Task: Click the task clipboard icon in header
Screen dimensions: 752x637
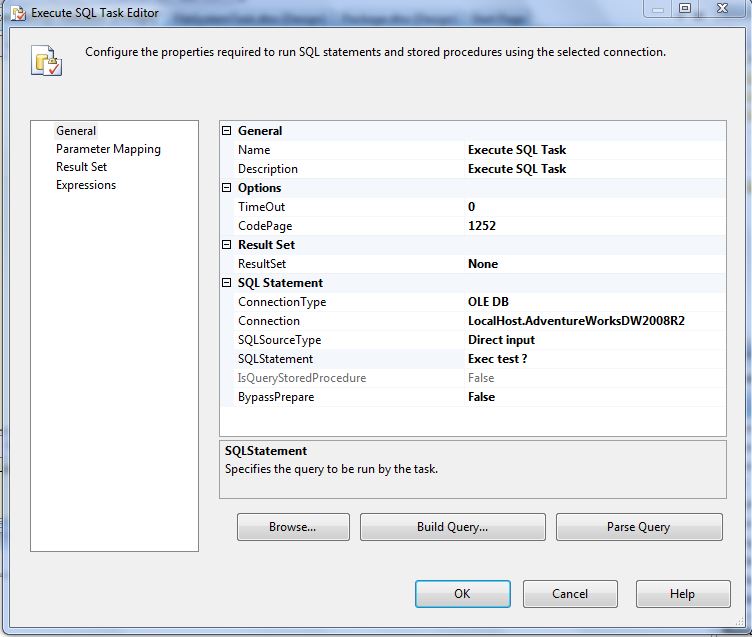Action: (x=47, y=59)
